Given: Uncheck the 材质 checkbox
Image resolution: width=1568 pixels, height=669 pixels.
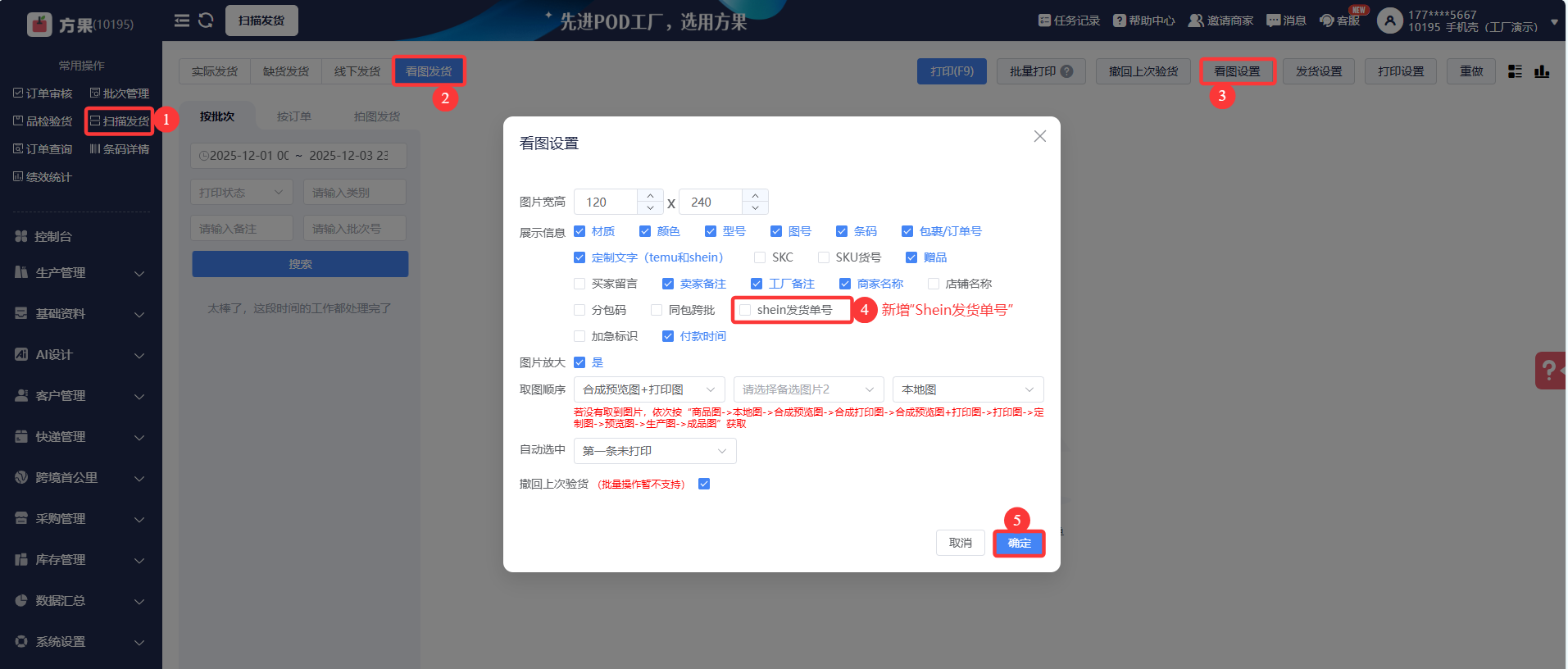Looking at the screenshot, I should point(579,231).
